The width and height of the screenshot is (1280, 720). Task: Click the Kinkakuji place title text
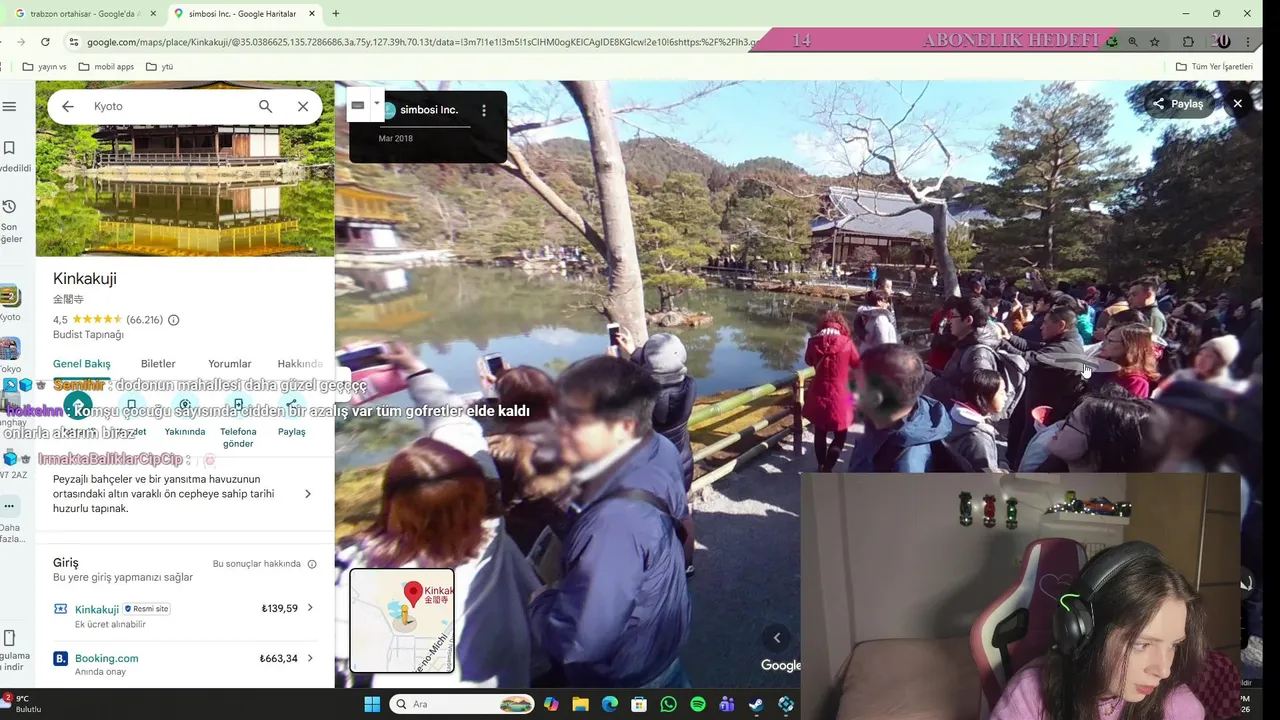click(85, 279)
